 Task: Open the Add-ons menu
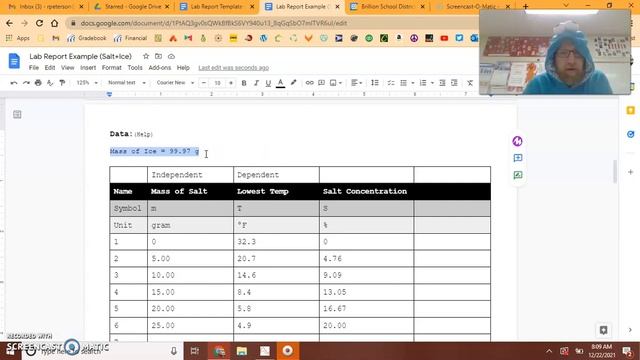160,68
